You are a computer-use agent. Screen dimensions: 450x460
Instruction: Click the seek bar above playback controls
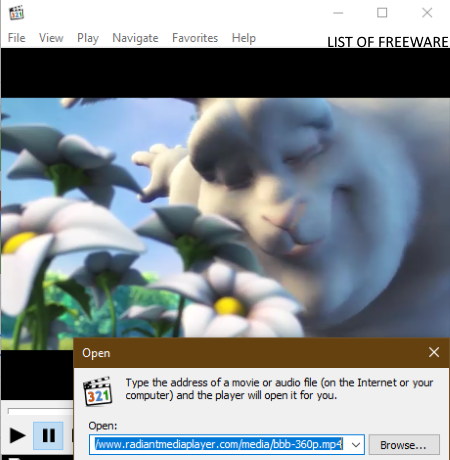[40, 411]
